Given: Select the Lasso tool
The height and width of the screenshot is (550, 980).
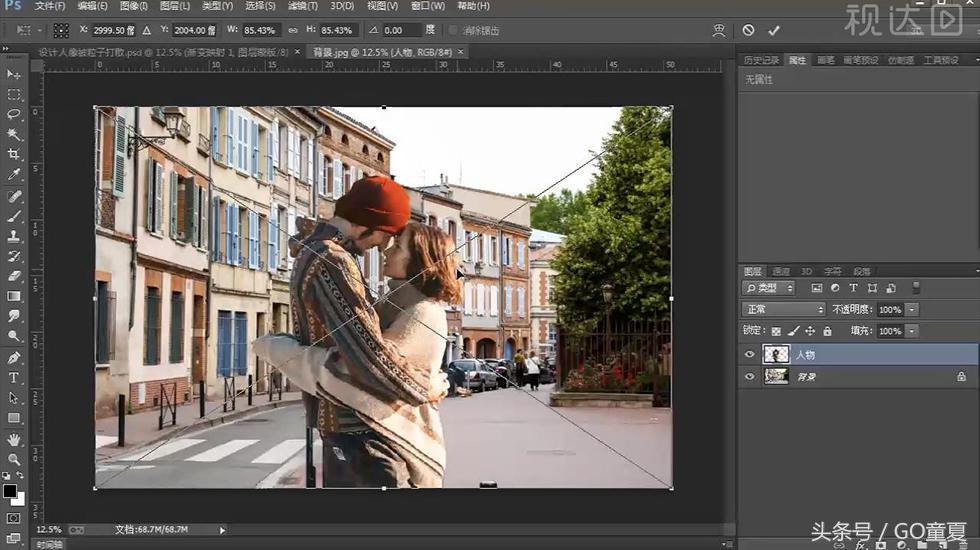Looking at the screenshot, I should (14, 114).
